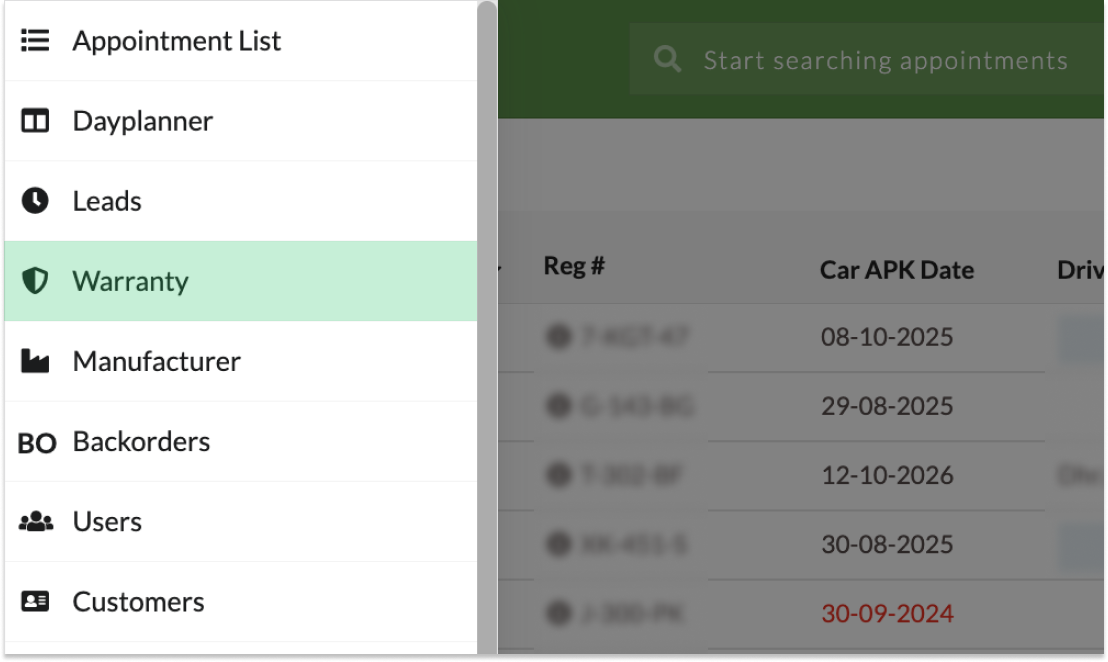Click the Appointment List list icon
The width and height of the screenshot is (1108, 662).
pyautogui.click(x=35, y=41)
